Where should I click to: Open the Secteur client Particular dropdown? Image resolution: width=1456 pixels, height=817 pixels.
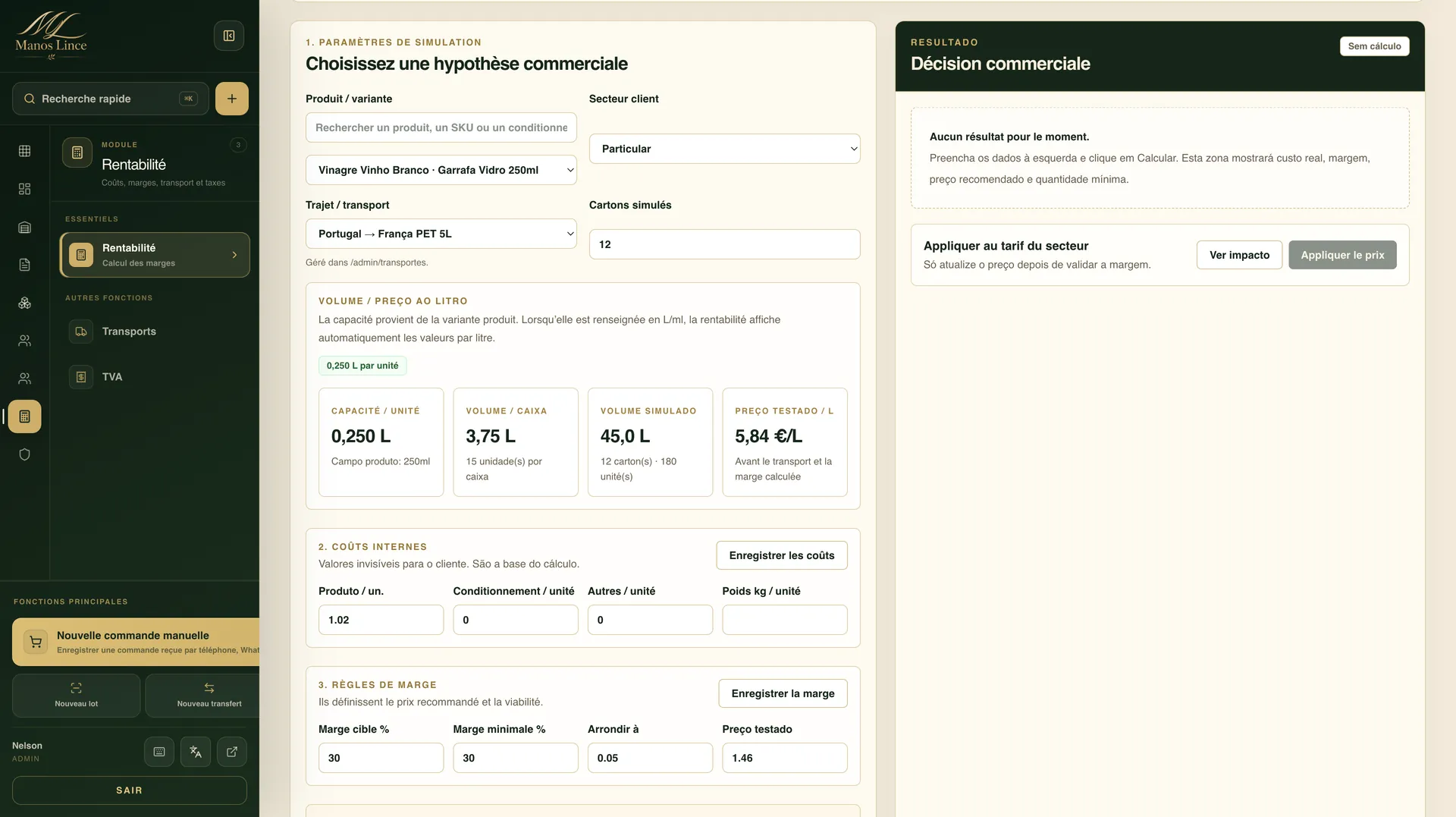[725, 149]
